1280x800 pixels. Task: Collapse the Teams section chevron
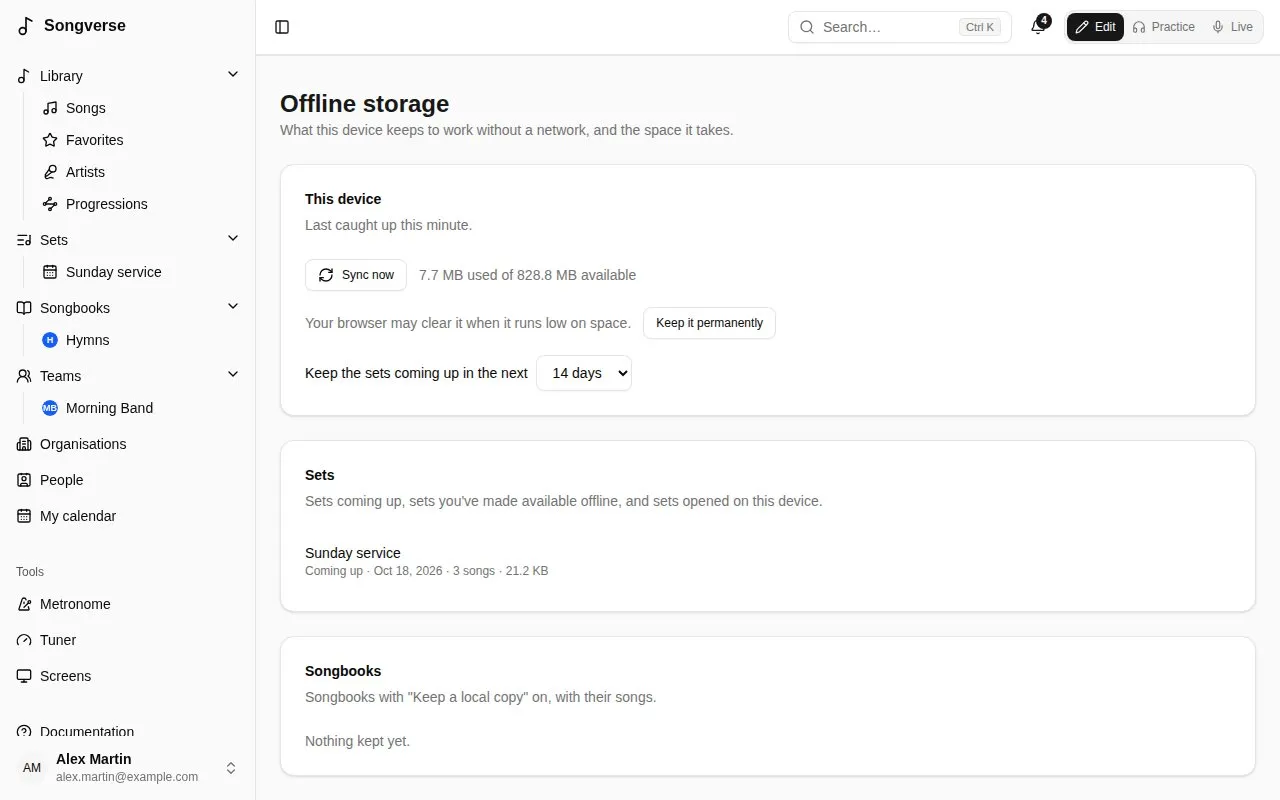(233, 375)
